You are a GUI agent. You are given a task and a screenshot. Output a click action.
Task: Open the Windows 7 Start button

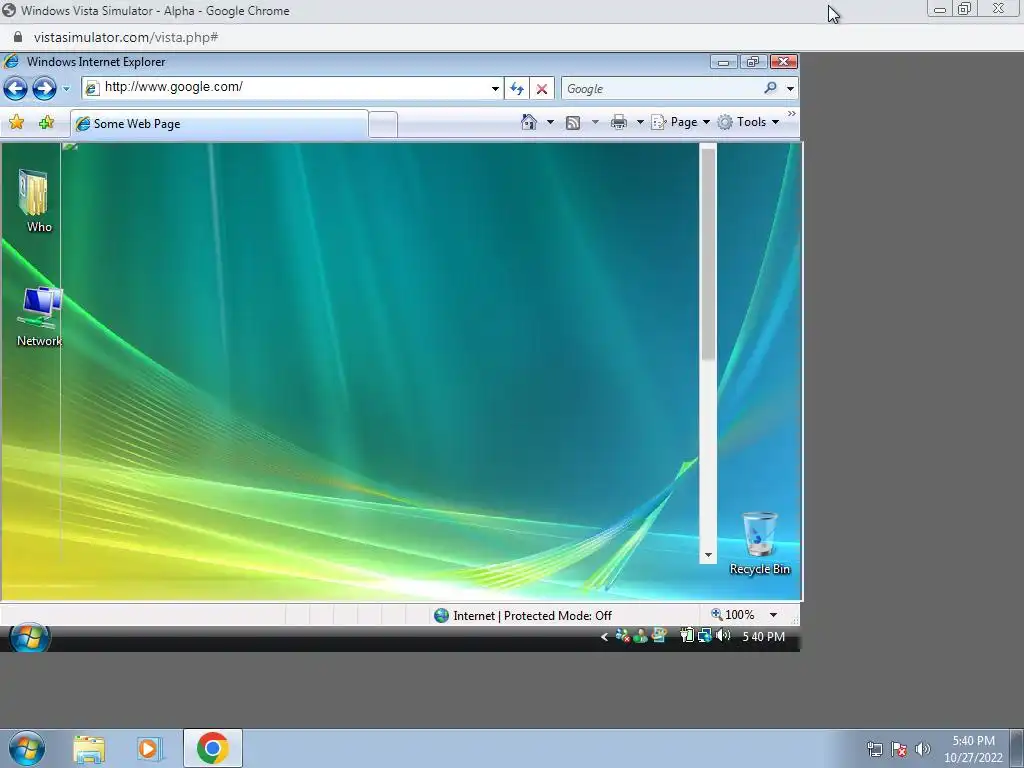coord(27,748)
